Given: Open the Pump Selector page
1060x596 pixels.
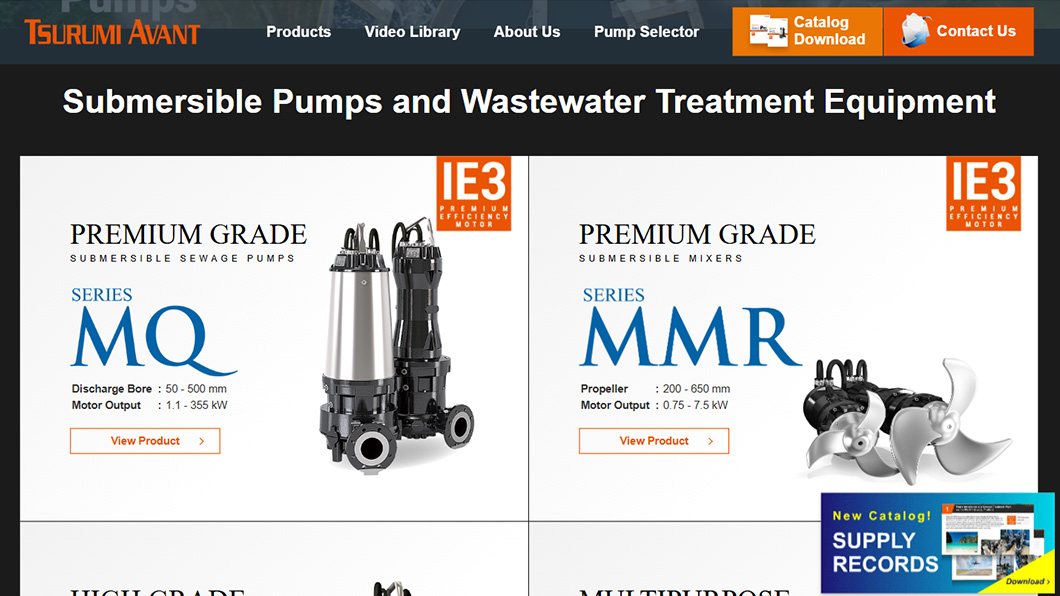Looking at the screenshot, I should tap(646, 32).
